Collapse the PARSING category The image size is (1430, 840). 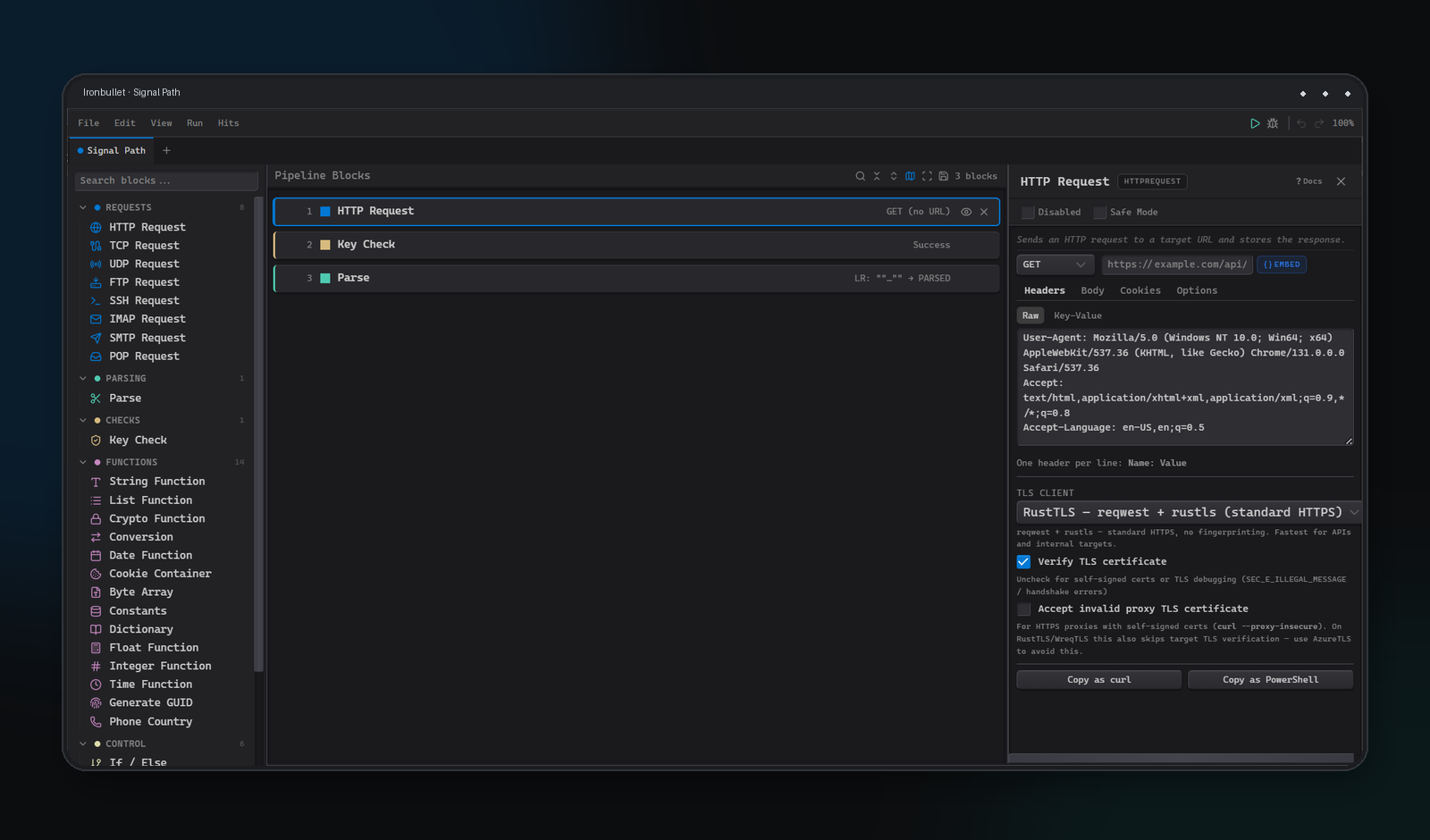click(83, 379)
